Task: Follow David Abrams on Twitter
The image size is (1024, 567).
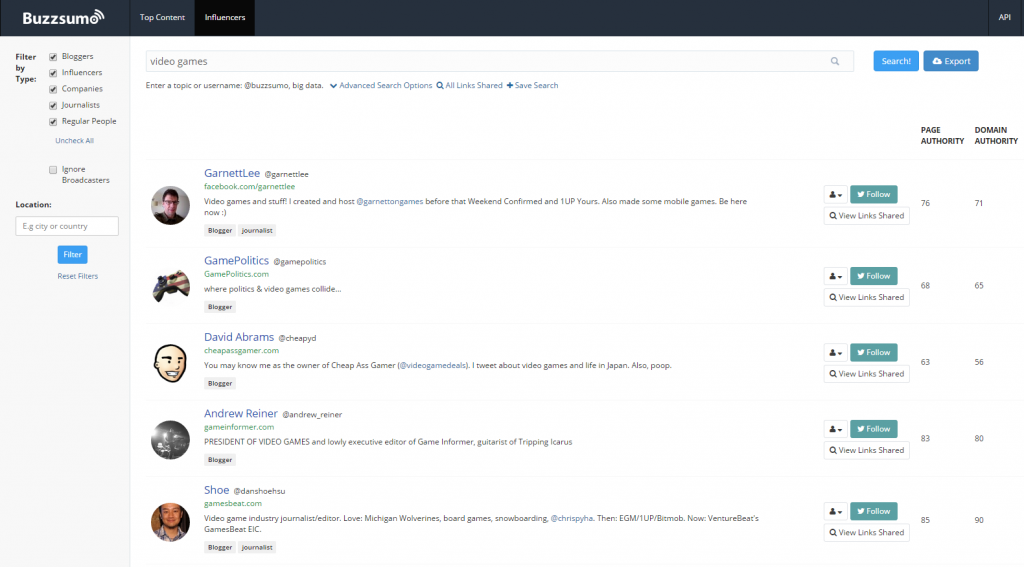Action: pyautogui.click(x=874, y=353)
